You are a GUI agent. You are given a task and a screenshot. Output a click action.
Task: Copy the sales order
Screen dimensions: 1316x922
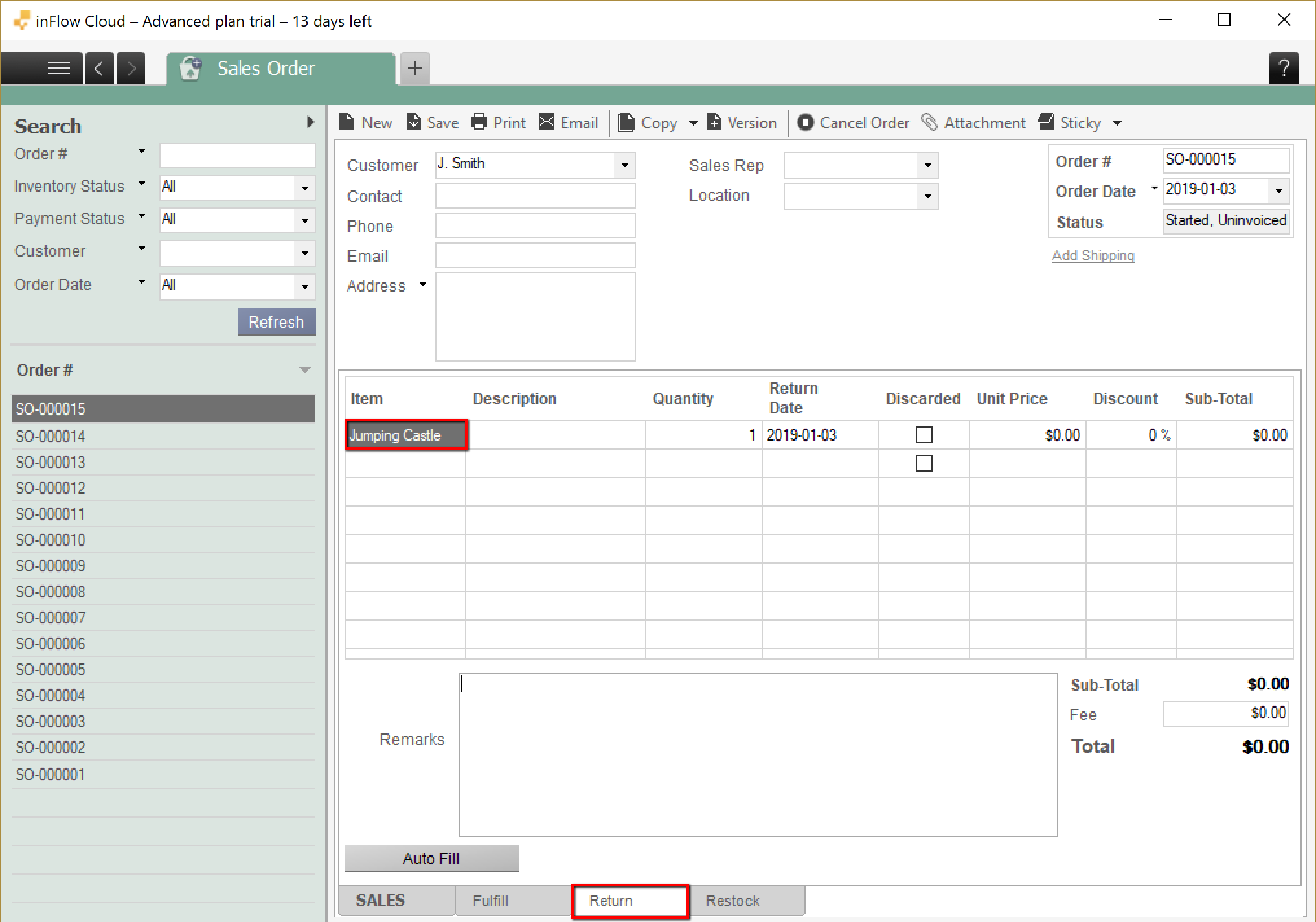[x=648, y=122]
